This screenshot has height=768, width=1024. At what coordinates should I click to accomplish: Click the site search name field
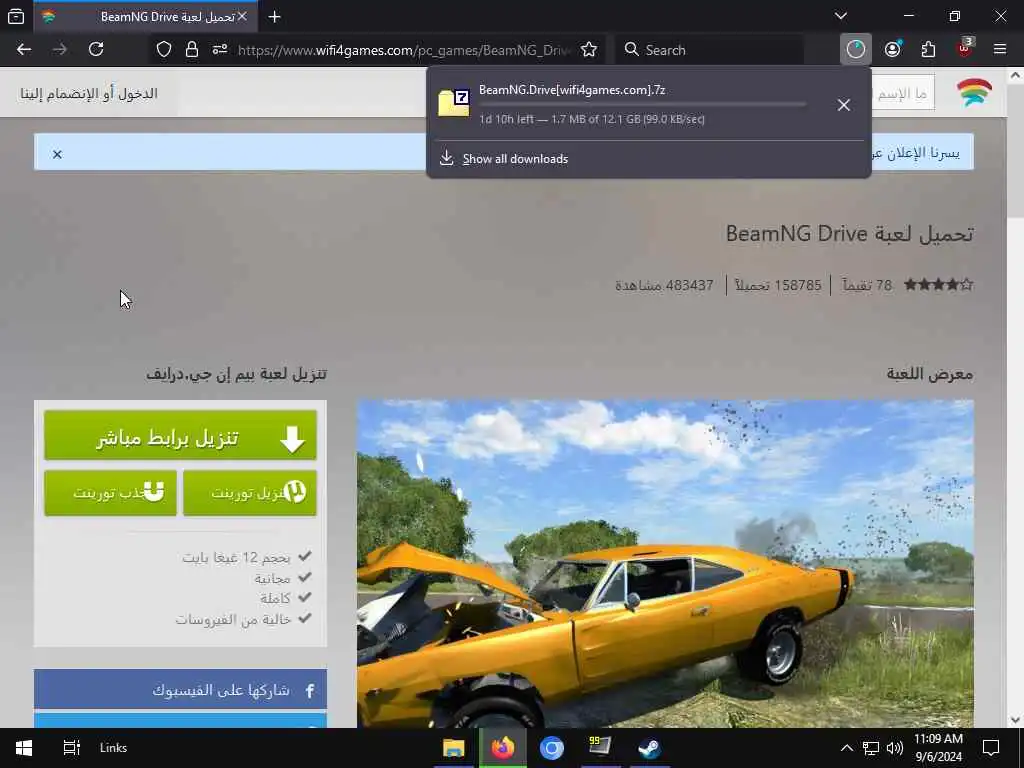pos(903,93)
